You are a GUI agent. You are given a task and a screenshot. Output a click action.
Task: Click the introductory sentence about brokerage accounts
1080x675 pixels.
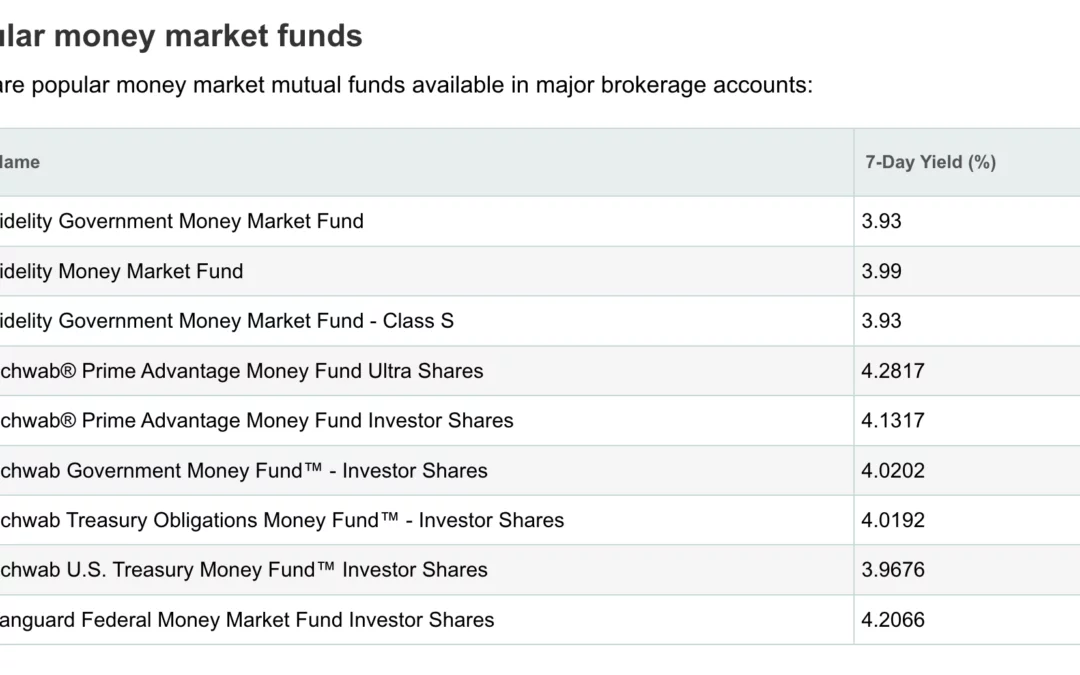click(406, 85)
